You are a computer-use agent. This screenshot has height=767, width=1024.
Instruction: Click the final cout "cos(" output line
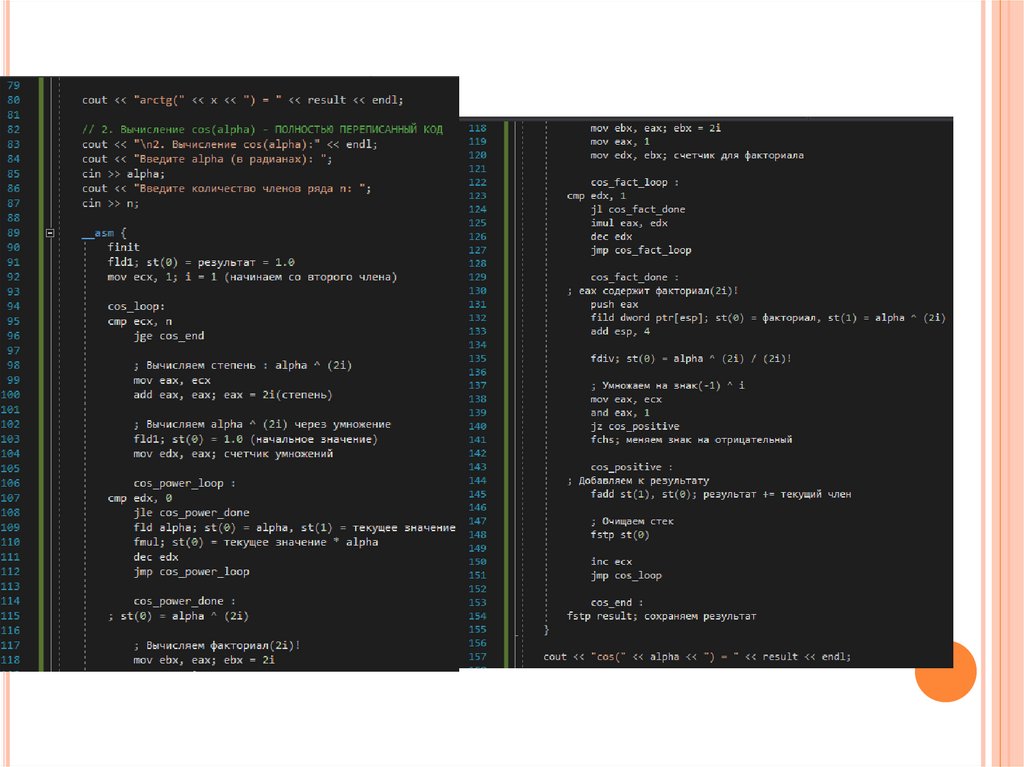[x=697, y=657]
